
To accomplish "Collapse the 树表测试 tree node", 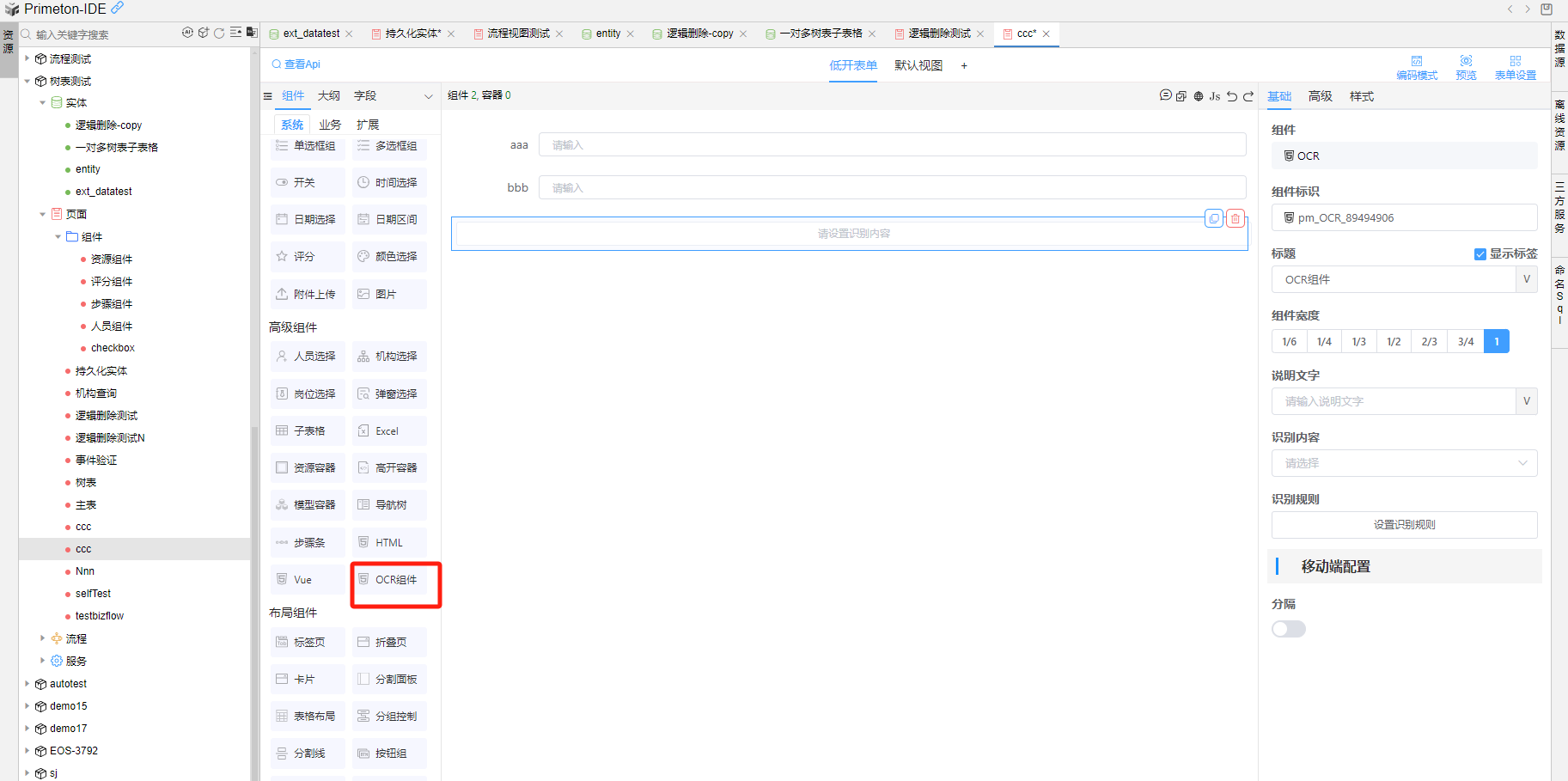I will point(27,81).
